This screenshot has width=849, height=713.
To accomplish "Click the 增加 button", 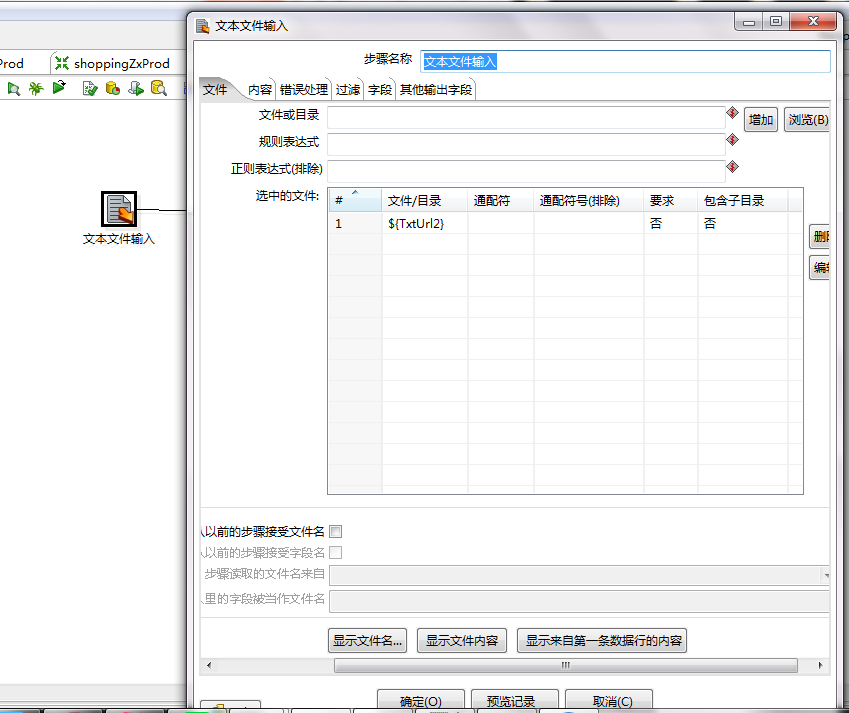I will tap(760, 119).
